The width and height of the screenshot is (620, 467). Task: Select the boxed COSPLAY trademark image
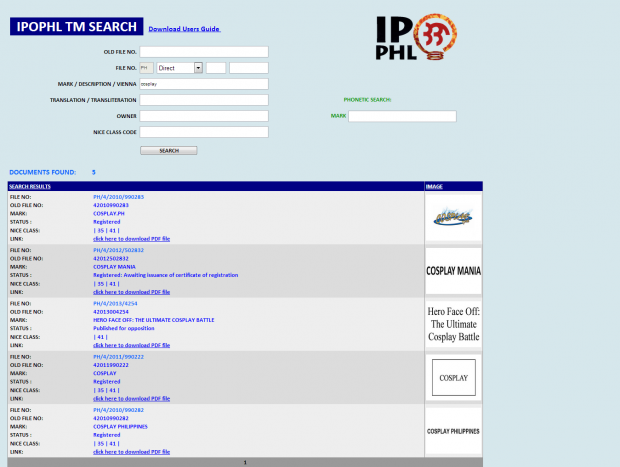453,377
